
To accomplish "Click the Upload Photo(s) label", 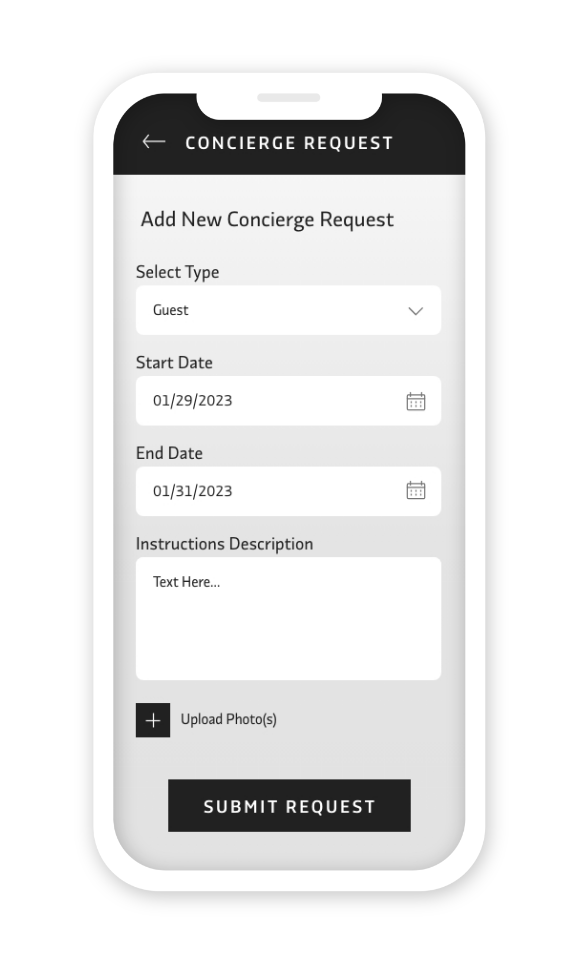I will 229,719.
